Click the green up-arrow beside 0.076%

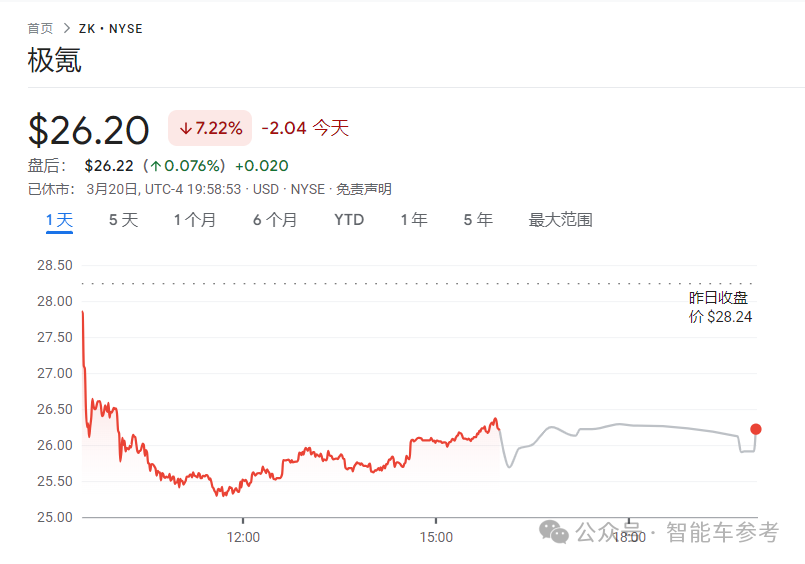pyautogui.click(x=155, y=165)
